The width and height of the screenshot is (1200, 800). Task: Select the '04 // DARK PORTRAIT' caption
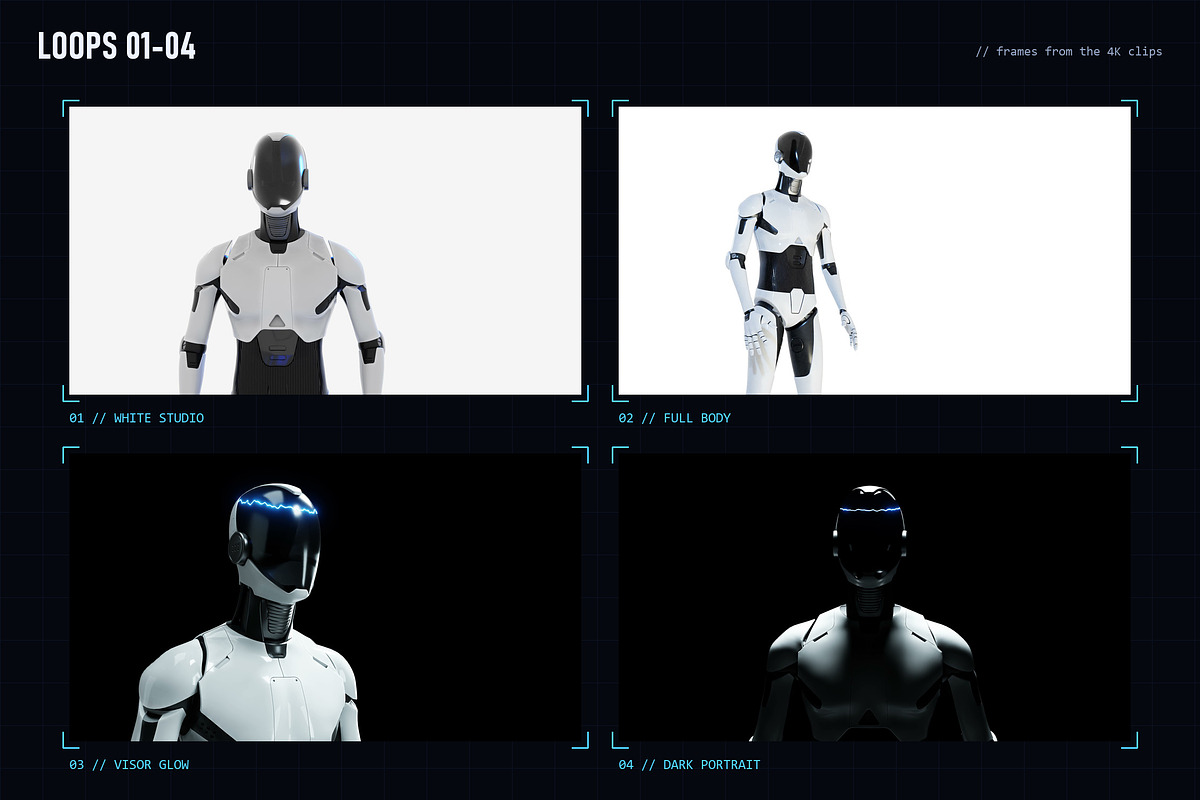[x=689, y=765]
